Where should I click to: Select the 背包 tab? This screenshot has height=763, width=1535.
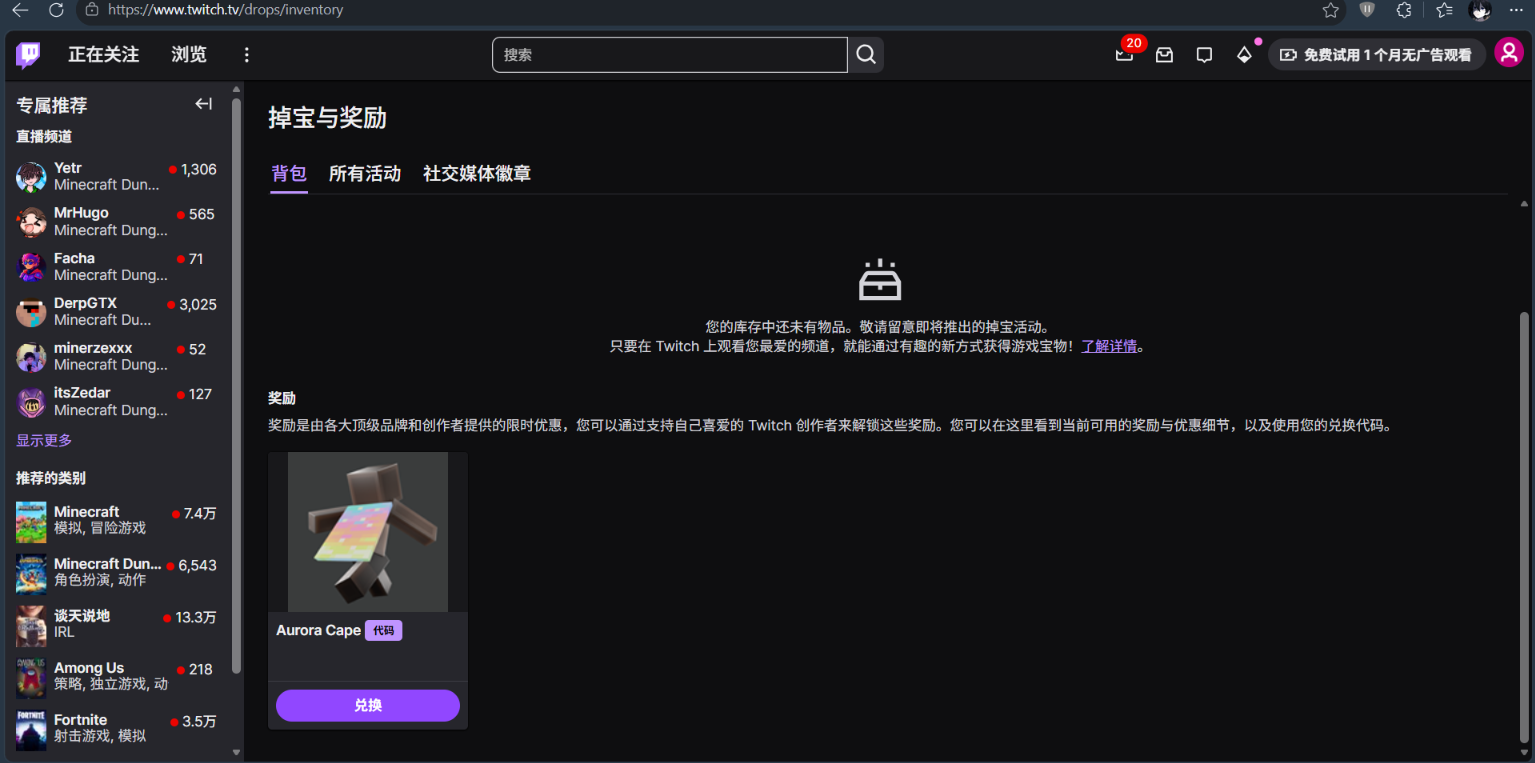click(289, 174)
